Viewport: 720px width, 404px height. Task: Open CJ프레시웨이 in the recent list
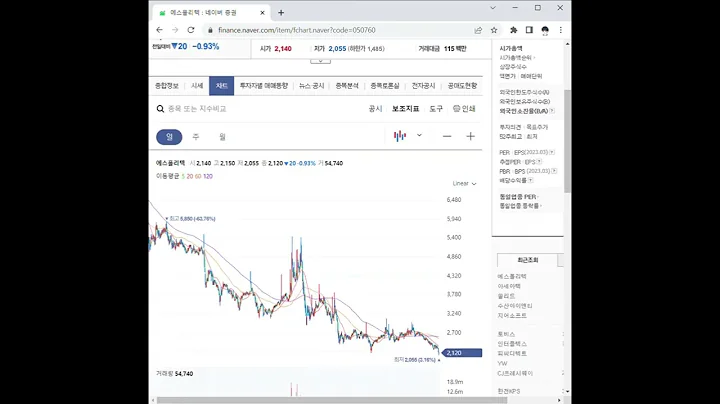515,374
